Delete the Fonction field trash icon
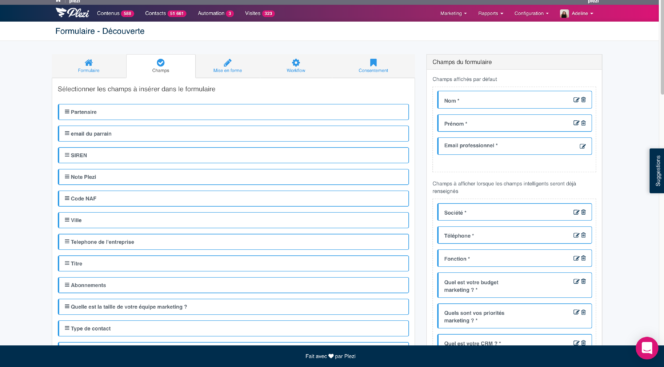The height and width of the screenshot is (367, 664). [583, 258]
